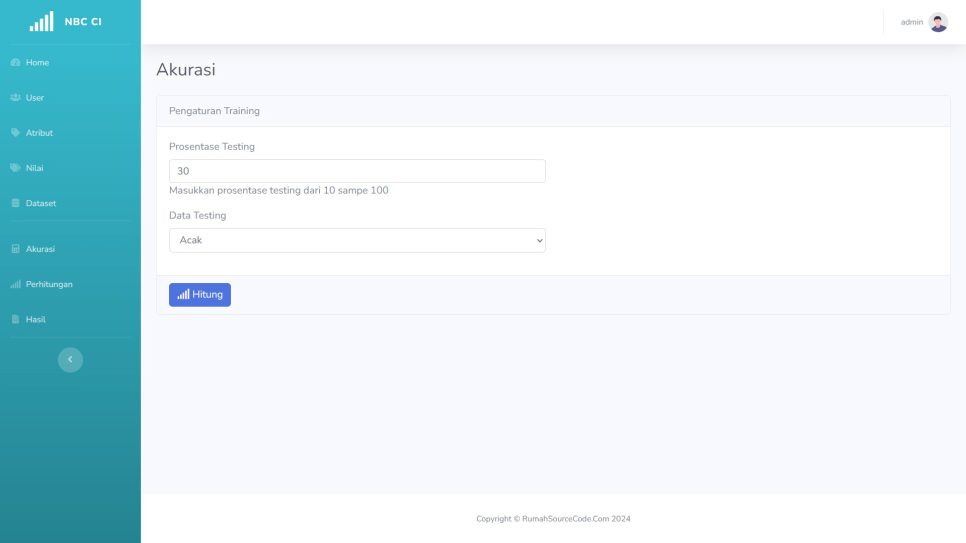Click the Perhitungan signal bars icon
The width and height of the screenshot is (966, 543).
click(x=15, y=284)
